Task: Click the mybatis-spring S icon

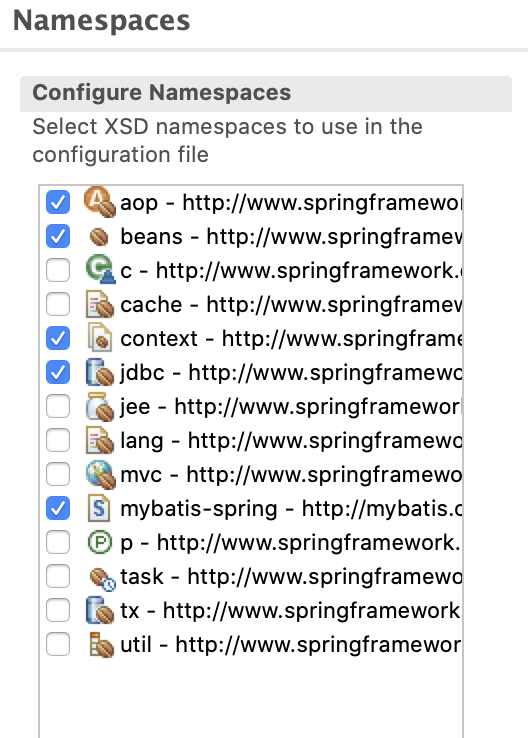Action: 99,508
